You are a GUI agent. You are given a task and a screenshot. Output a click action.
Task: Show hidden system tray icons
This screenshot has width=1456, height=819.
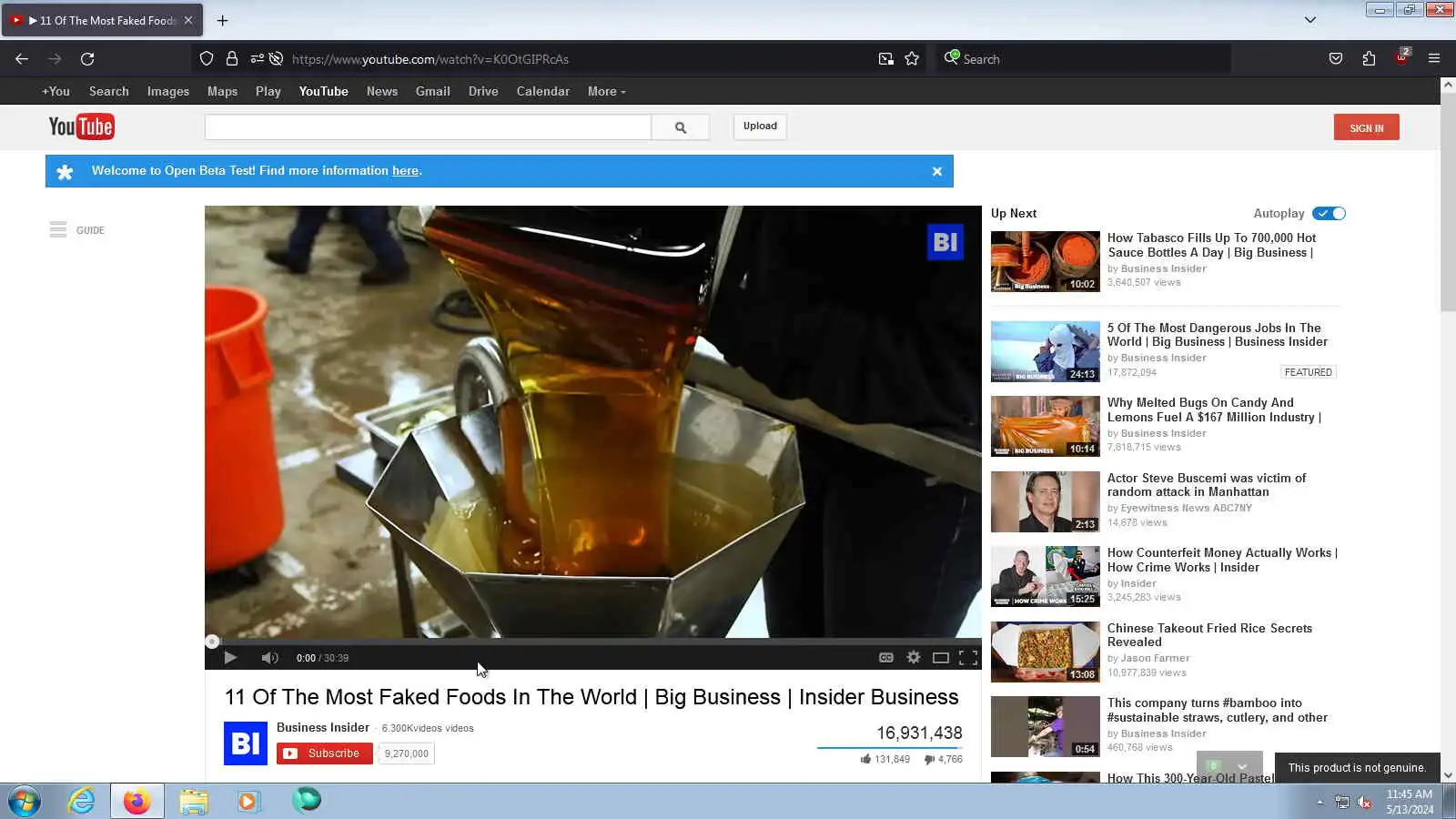point(1319,802)
